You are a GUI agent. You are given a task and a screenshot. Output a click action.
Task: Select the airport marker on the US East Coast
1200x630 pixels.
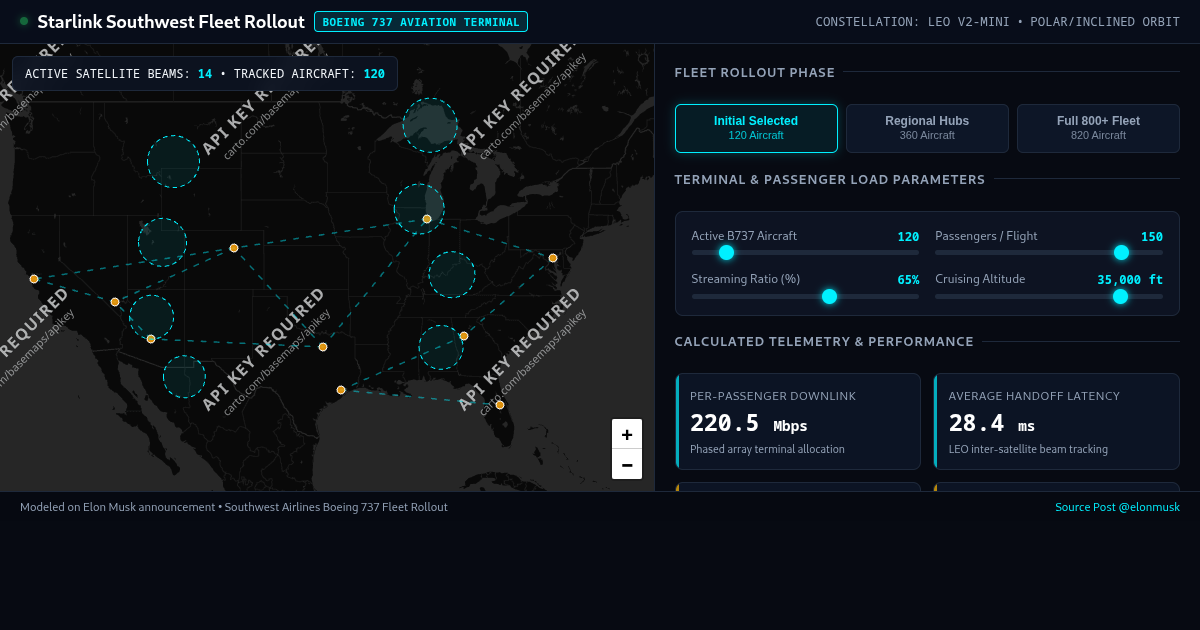click(x=553, y=258)
